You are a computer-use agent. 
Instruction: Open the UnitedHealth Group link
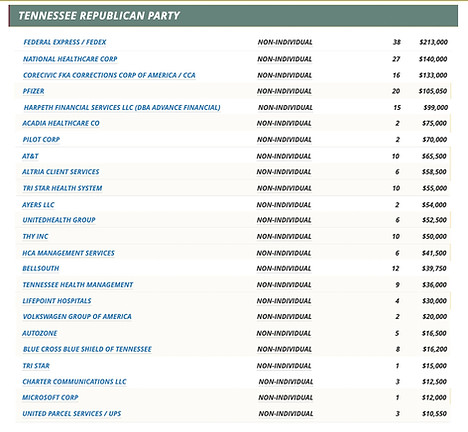[x=59, y=220]
